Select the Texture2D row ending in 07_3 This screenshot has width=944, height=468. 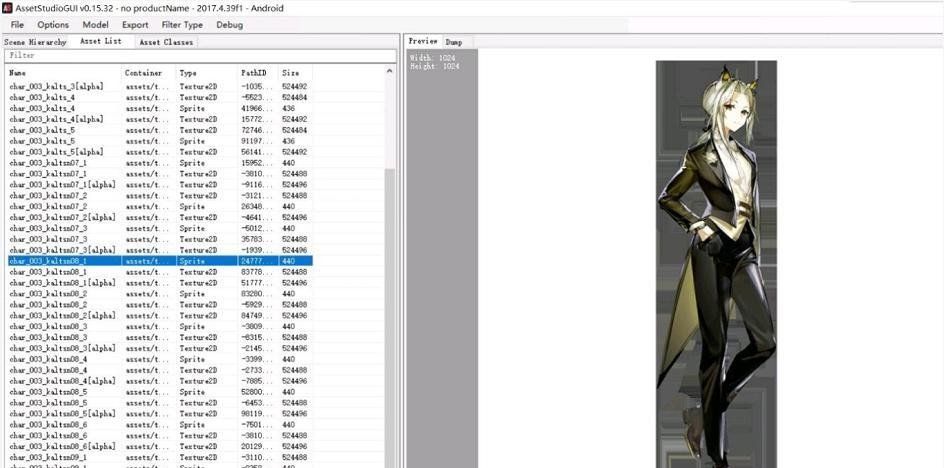point(160,239)
